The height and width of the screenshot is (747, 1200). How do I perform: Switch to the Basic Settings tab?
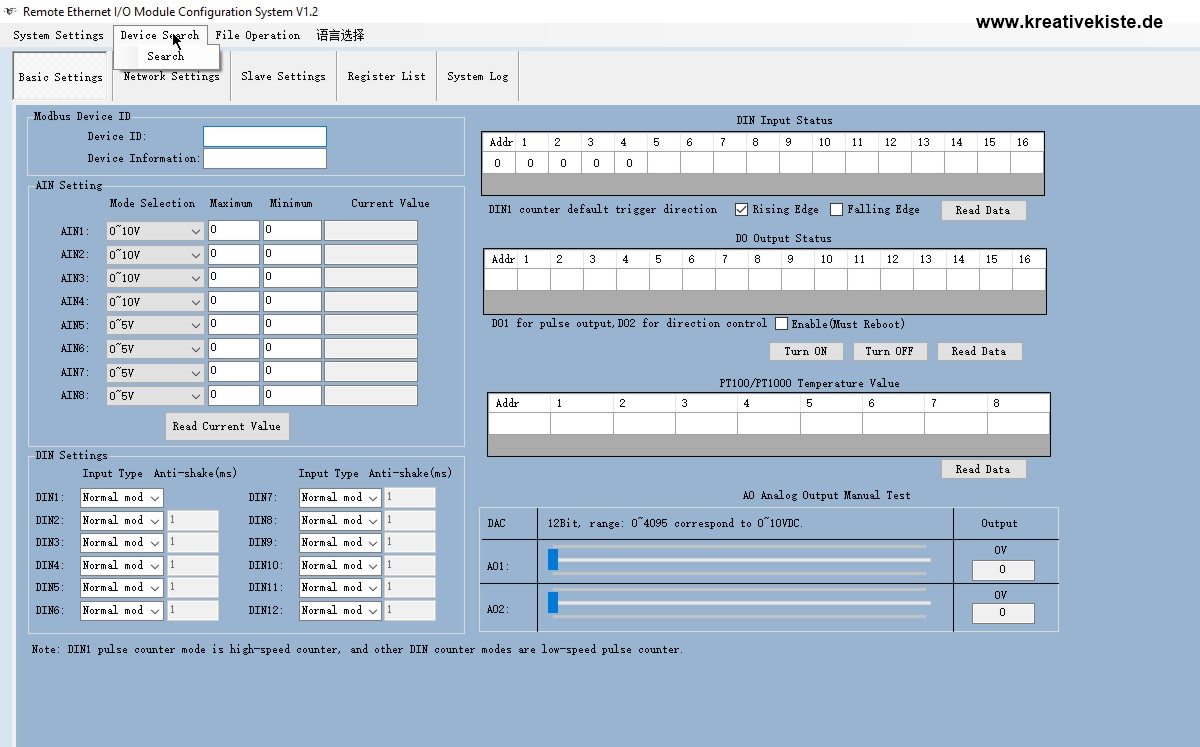[61, 77]
